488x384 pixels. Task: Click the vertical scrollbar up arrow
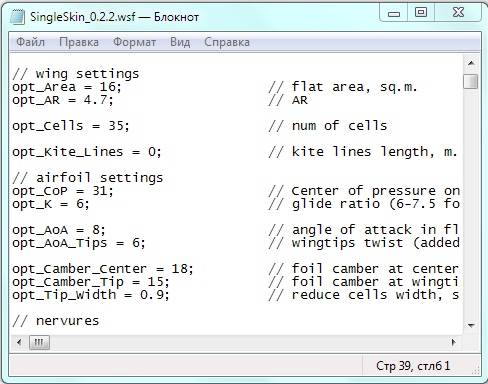471,63
